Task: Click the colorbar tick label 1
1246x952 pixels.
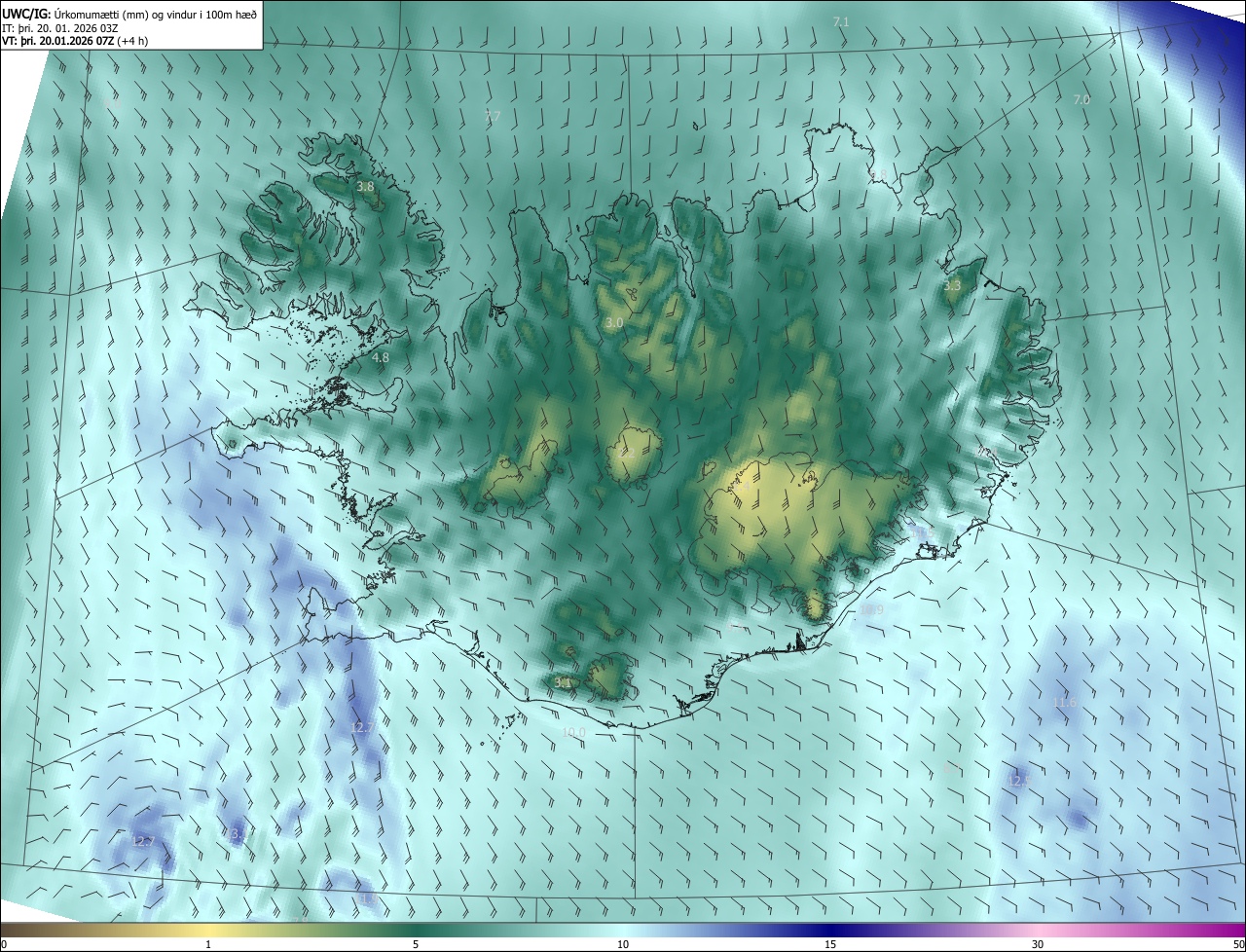Action: 208,944
